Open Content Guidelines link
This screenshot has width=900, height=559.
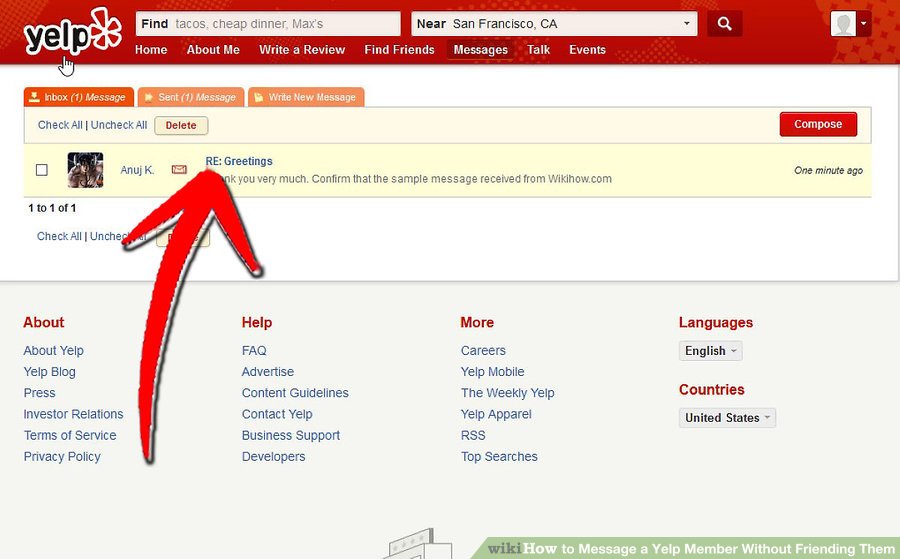295,393
